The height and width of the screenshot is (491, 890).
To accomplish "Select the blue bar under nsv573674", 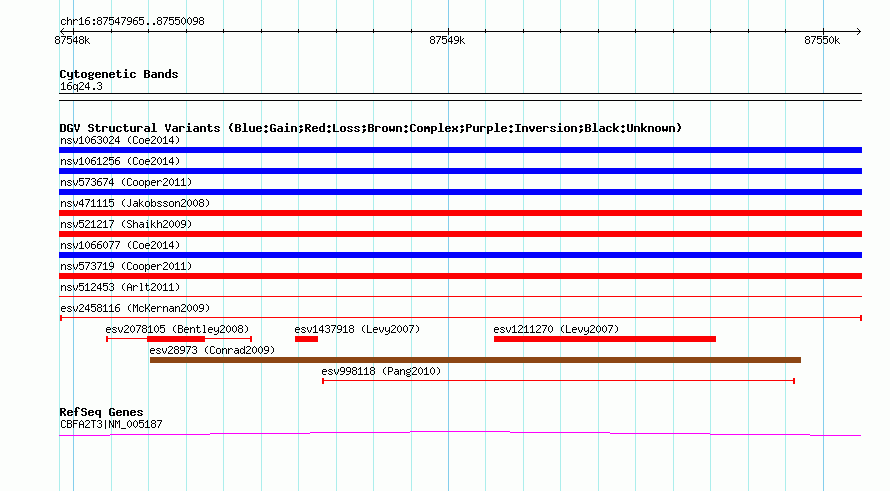I will pyautogui.click(x=460, y=192).
